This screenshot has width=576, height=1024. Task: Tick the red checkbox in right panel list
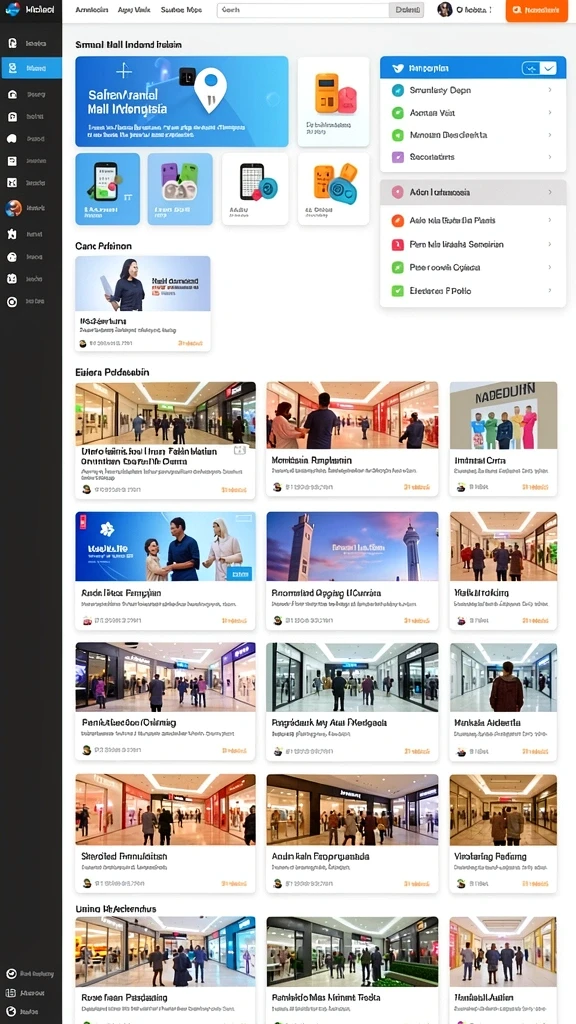coord(397,244)
